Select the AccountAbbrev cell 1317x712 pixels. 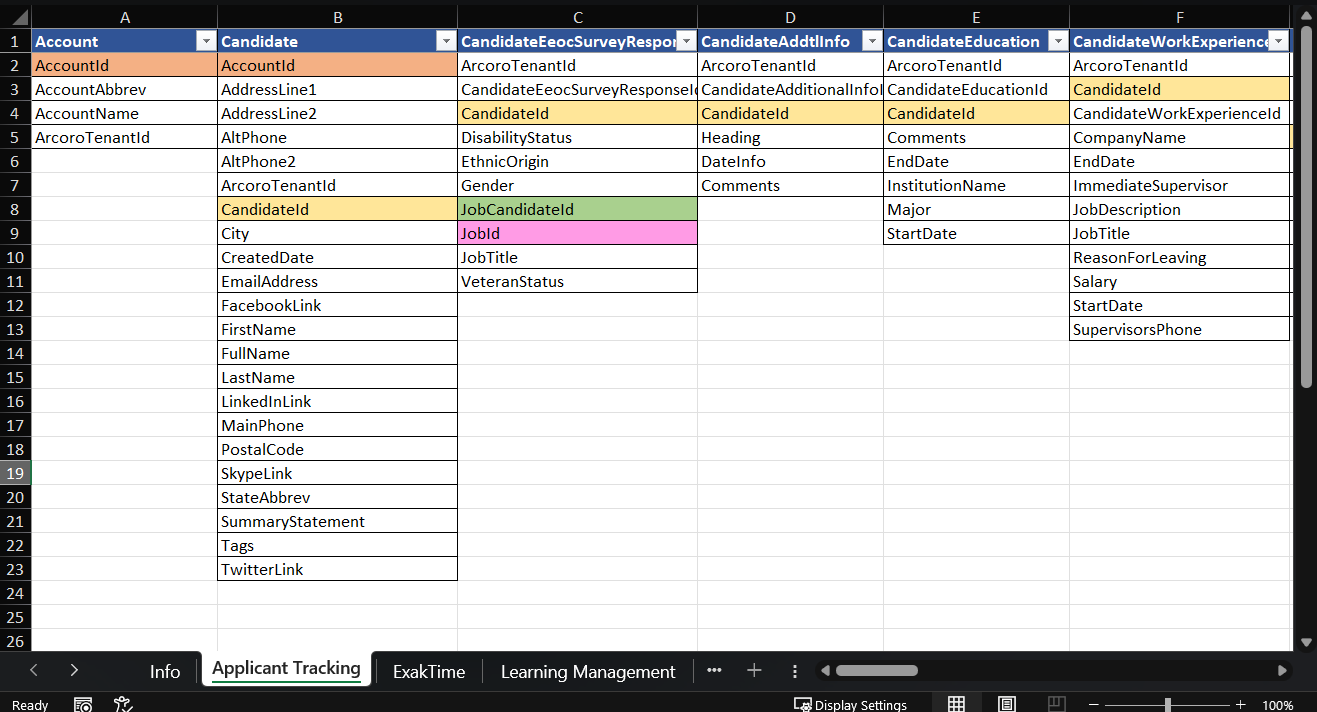click(124, 89)
